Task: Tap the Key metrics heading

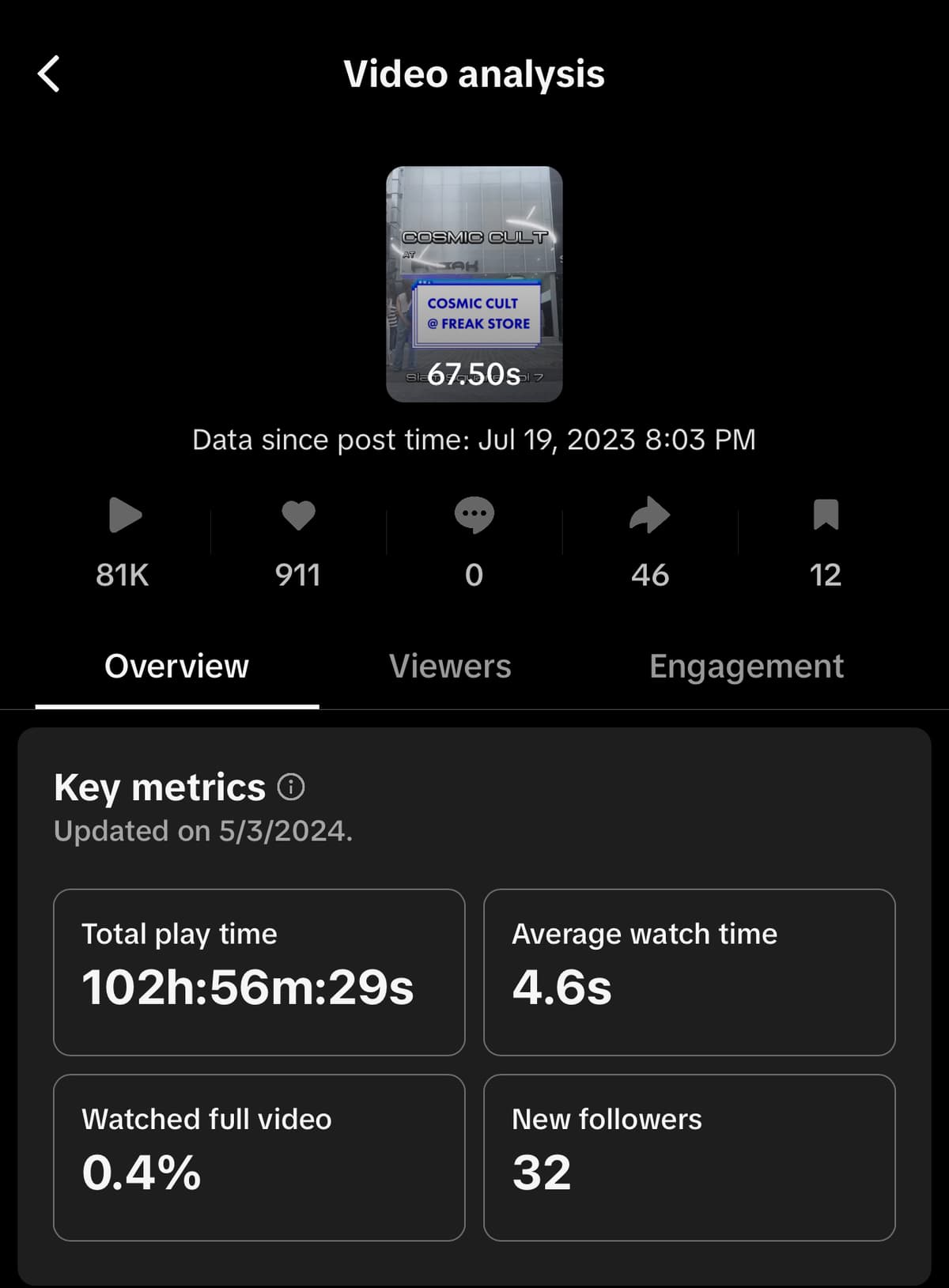Action: pos(160,788)
